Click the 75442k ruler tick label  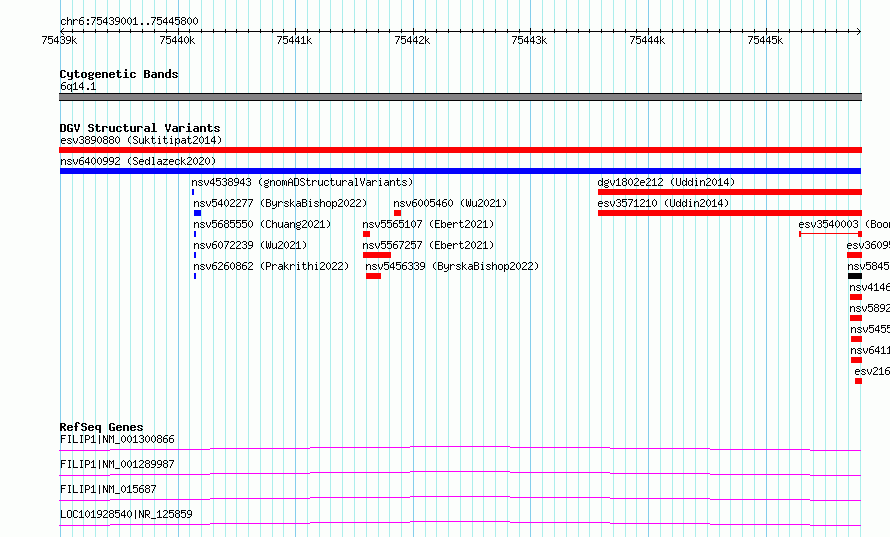tap(412, 40)
